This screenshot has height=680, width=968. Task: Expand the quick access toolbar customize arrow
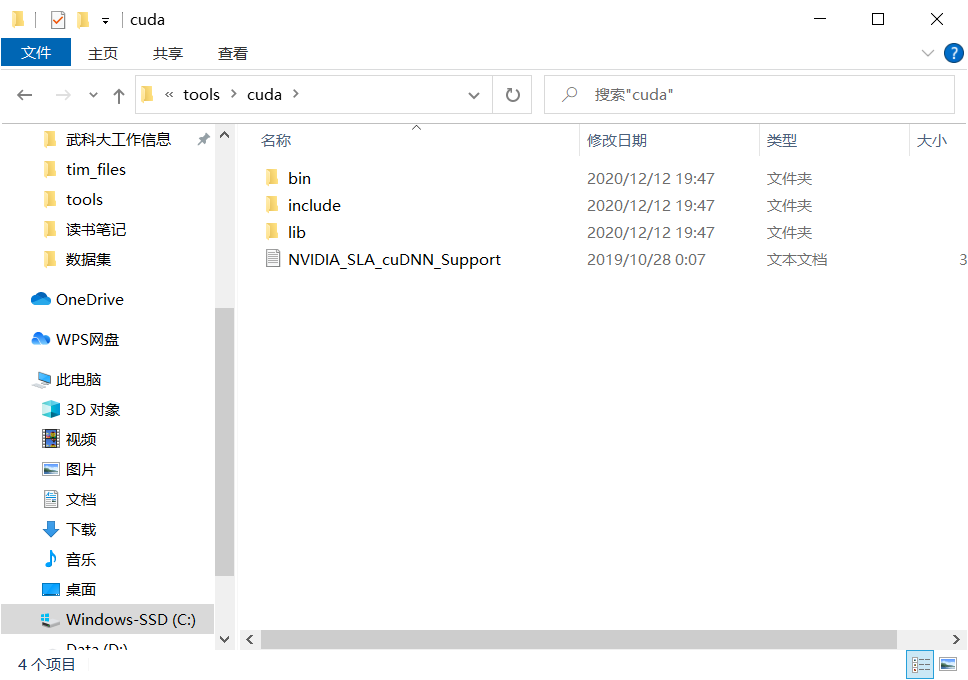click(x=105, y=19)
